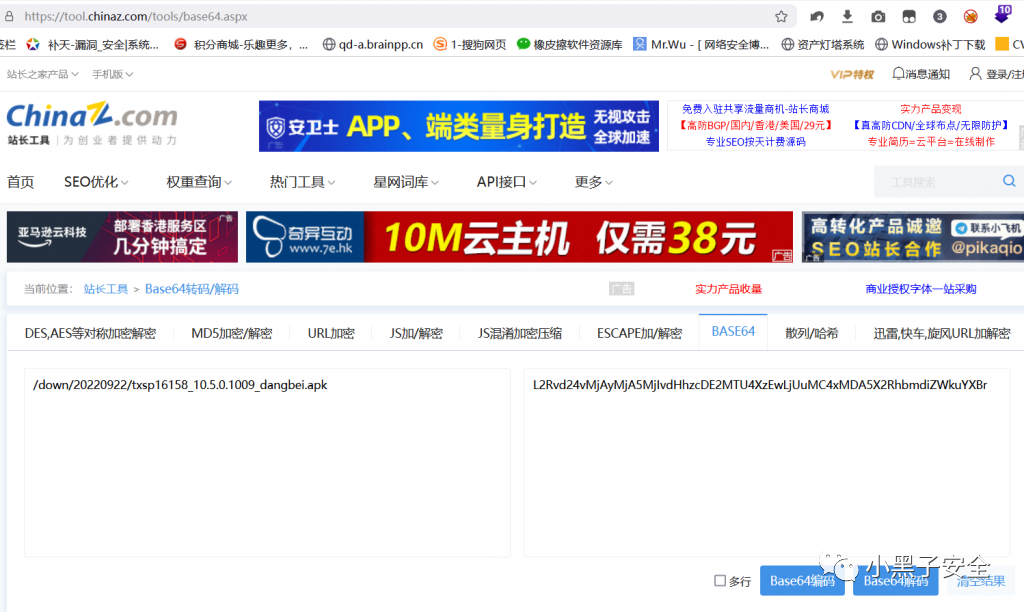The width and height of the screenshot is (1024, 612).
Task: Click the bookmark star in address bar
Action: click(781, 17)
